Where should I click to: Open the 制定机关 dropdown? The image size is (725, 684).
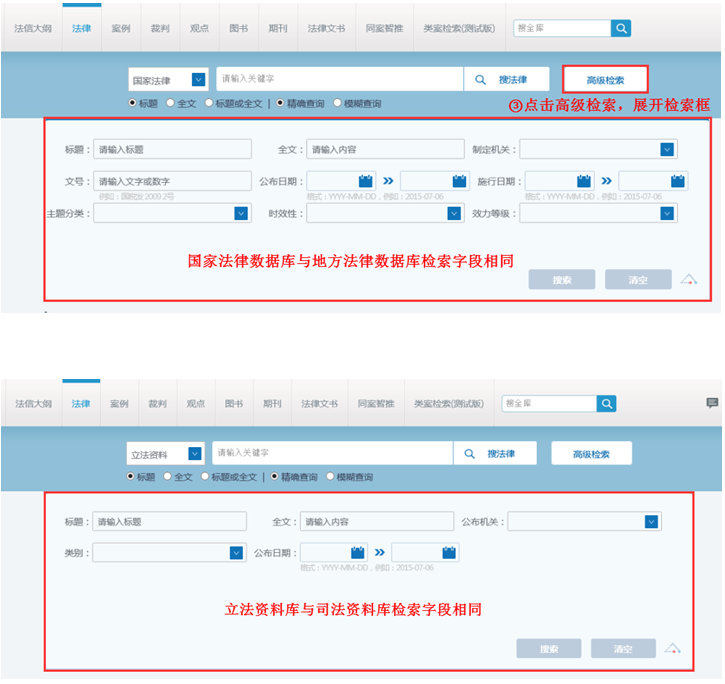click(667, 149)
